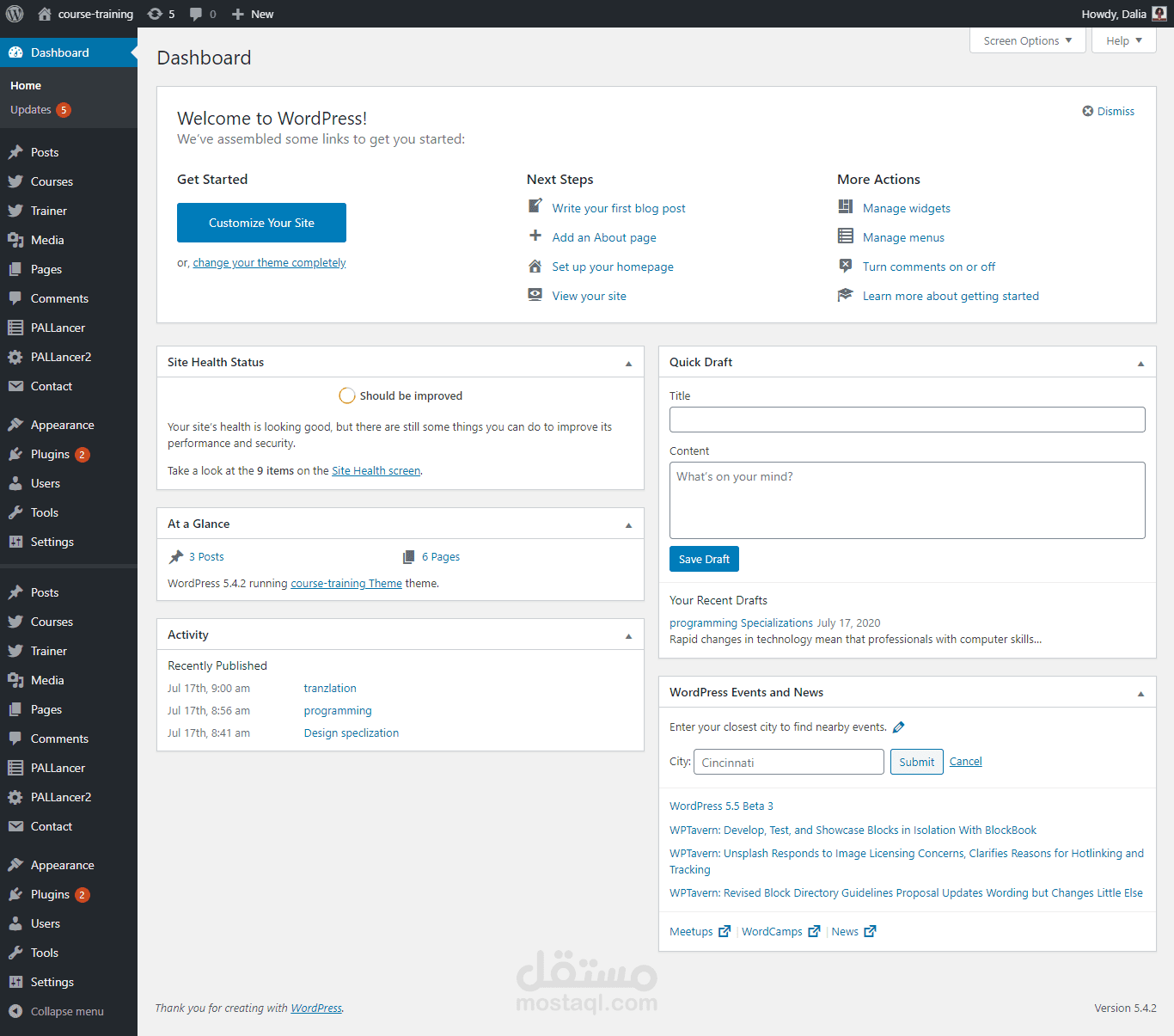Click the plus icon beside Add an About page
Viewport: 1174px width, 1036px height.
[x=535, y=236]
